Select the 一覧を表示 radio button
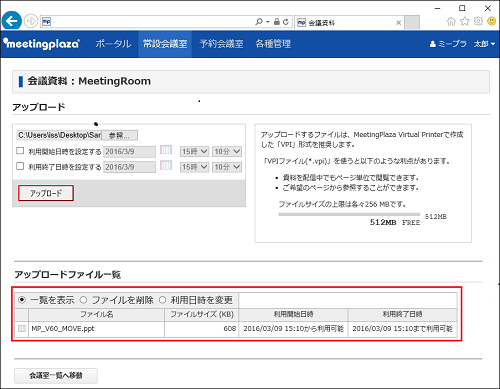 (22, 300)
